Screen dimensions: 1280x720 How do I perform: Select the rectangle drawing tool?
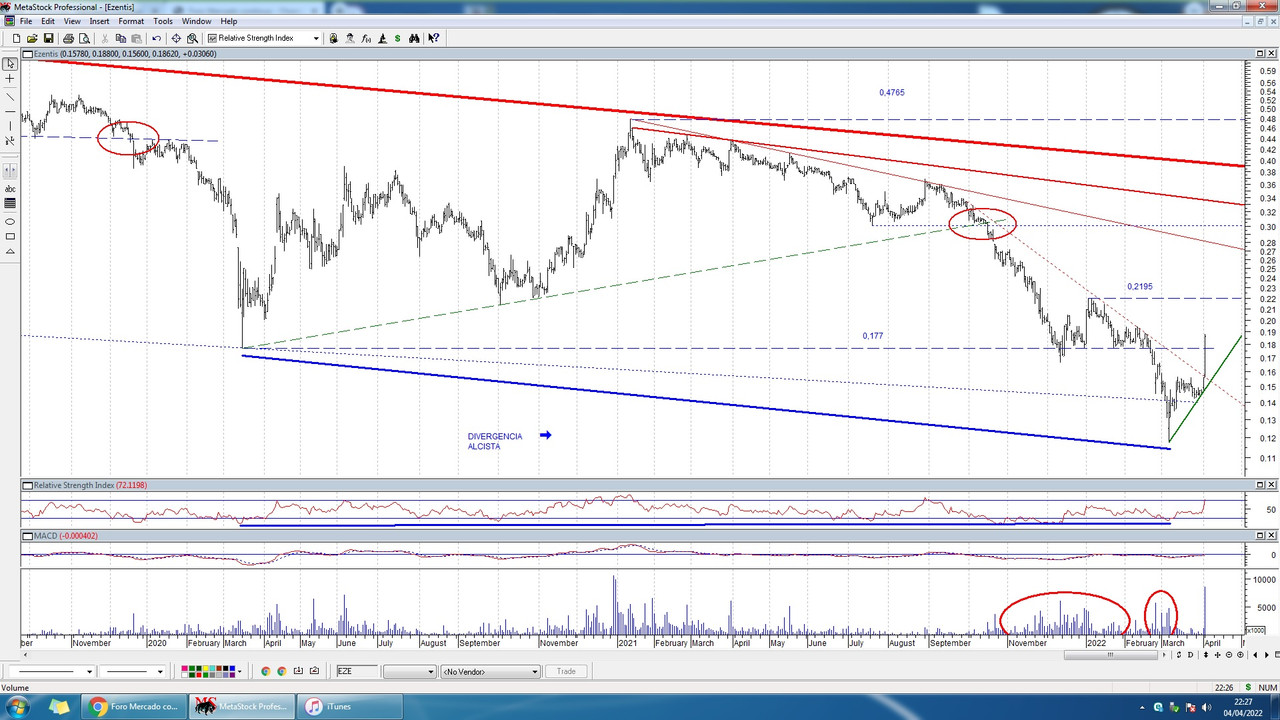coord(10,236)
